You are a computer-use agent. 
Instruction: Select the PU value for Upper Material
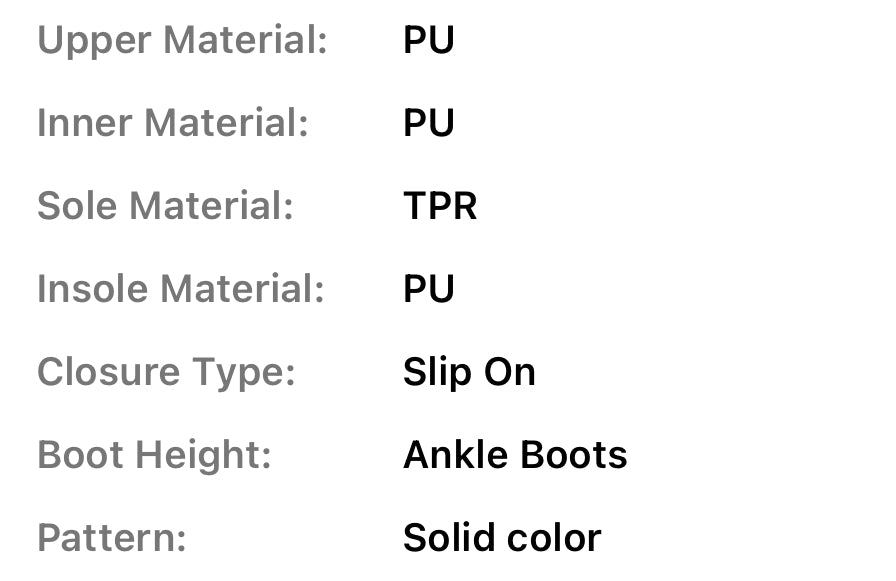(428, 41)
